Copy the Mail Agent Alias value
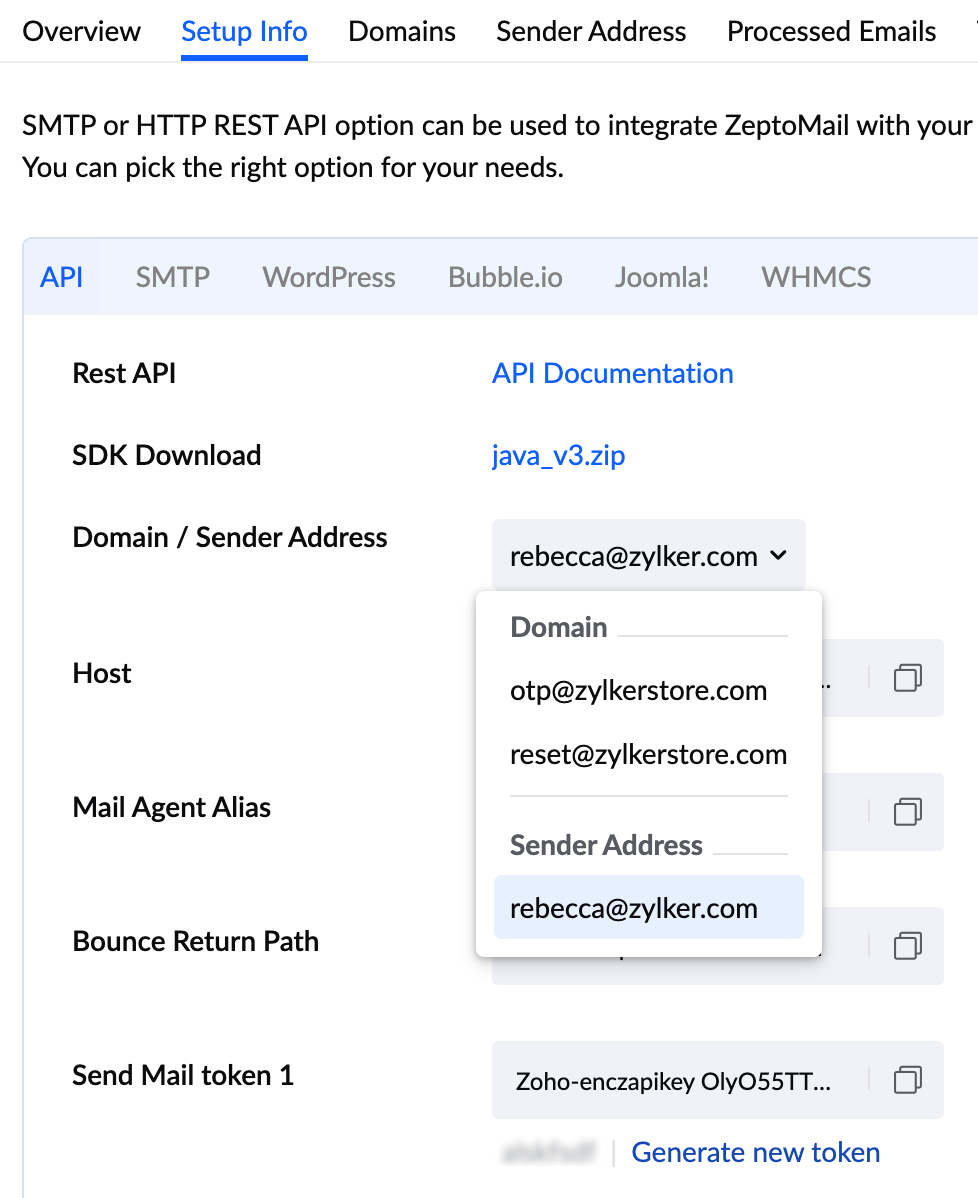 [x=908, y=811]
